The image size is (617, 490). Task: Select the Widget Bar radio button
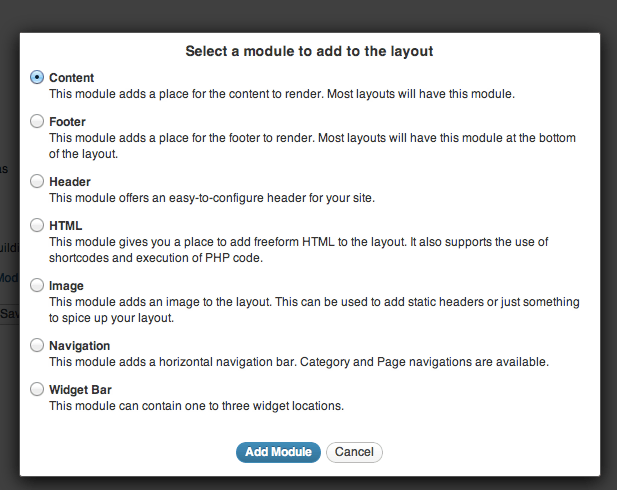tap(37, 390)
